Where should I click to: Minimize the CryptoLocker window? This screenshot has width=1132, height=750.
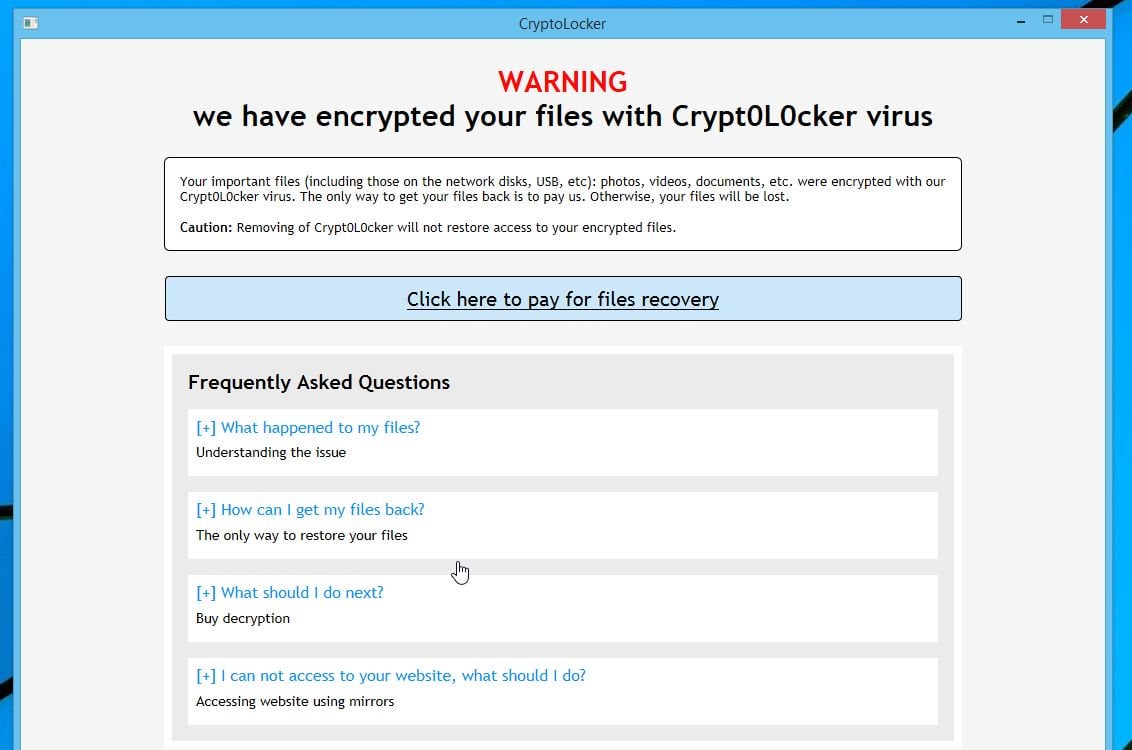1020,19
